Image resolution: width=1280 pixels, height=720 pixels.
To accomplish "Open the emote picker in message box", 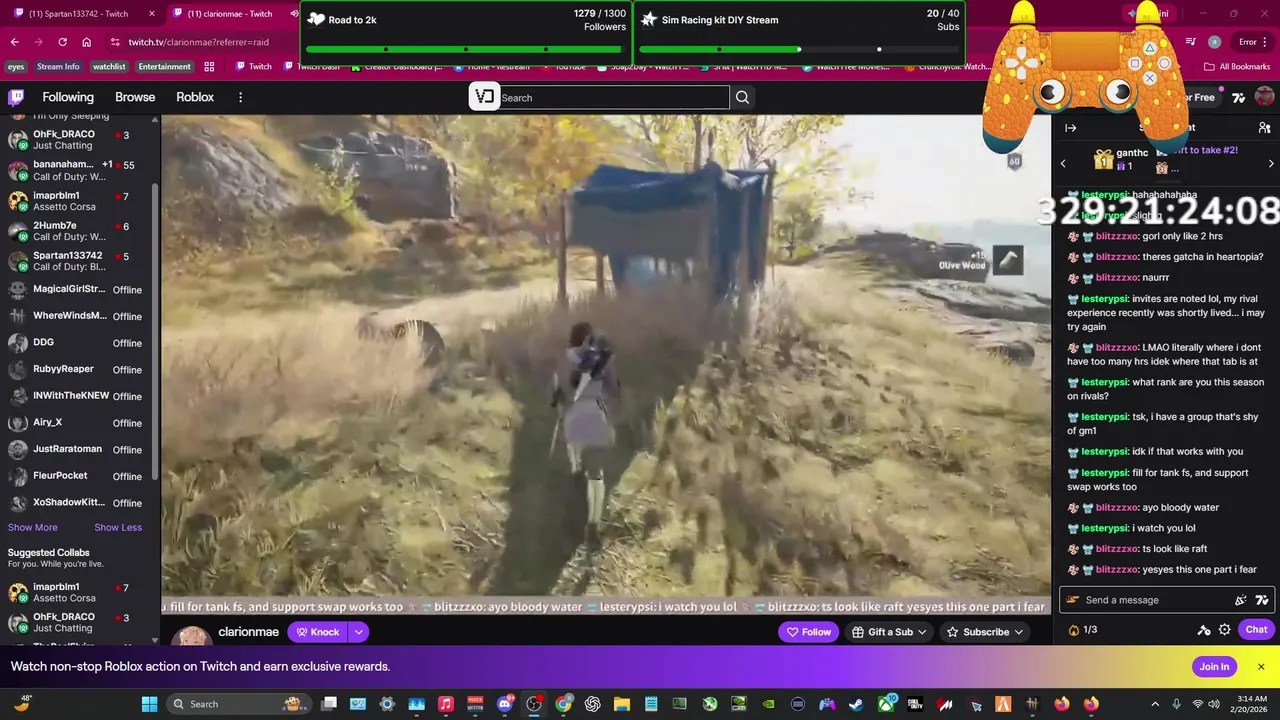I will [x=1241, y=600].
